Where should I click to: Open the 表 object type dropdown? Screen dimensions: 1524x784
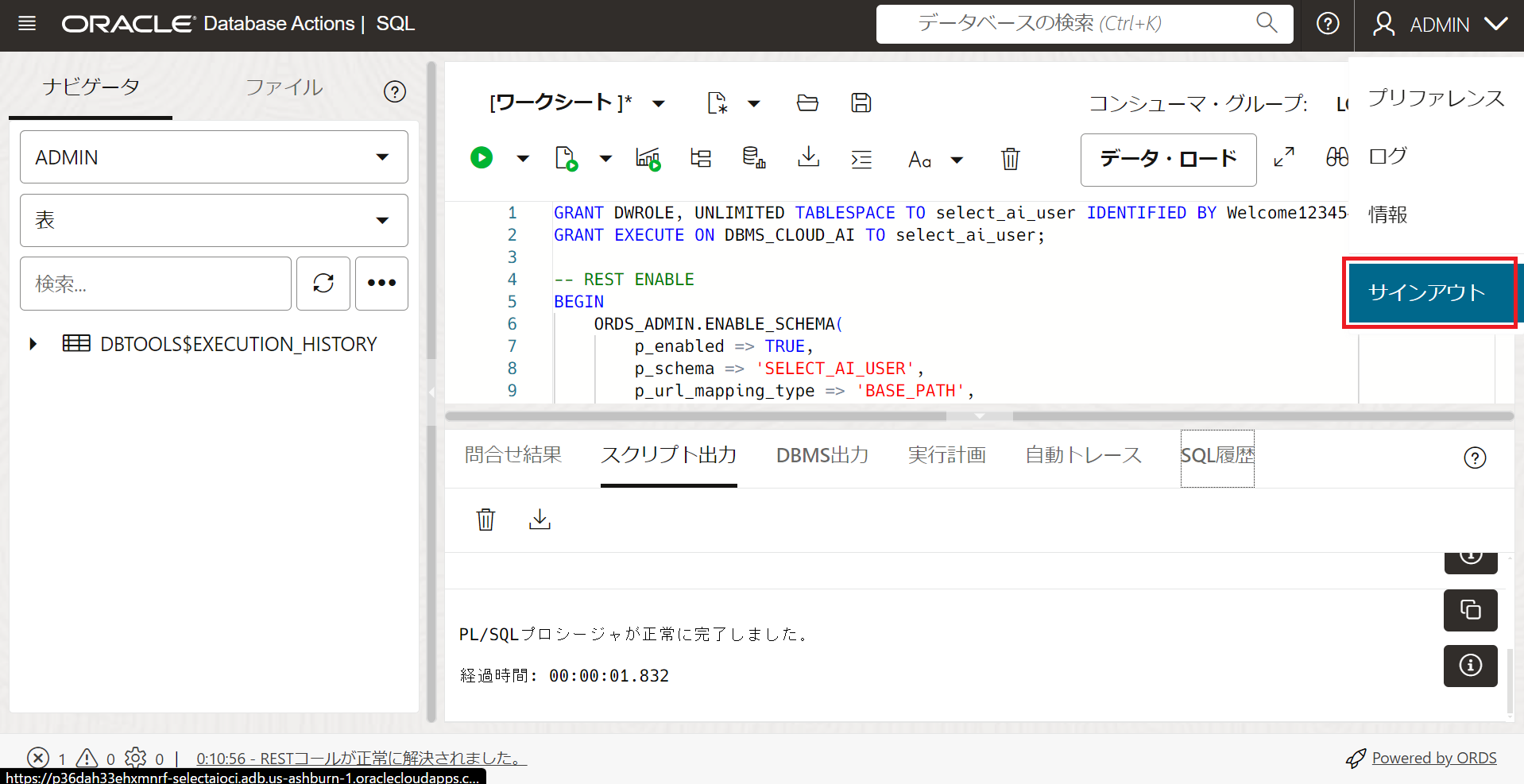click(214, 220)
